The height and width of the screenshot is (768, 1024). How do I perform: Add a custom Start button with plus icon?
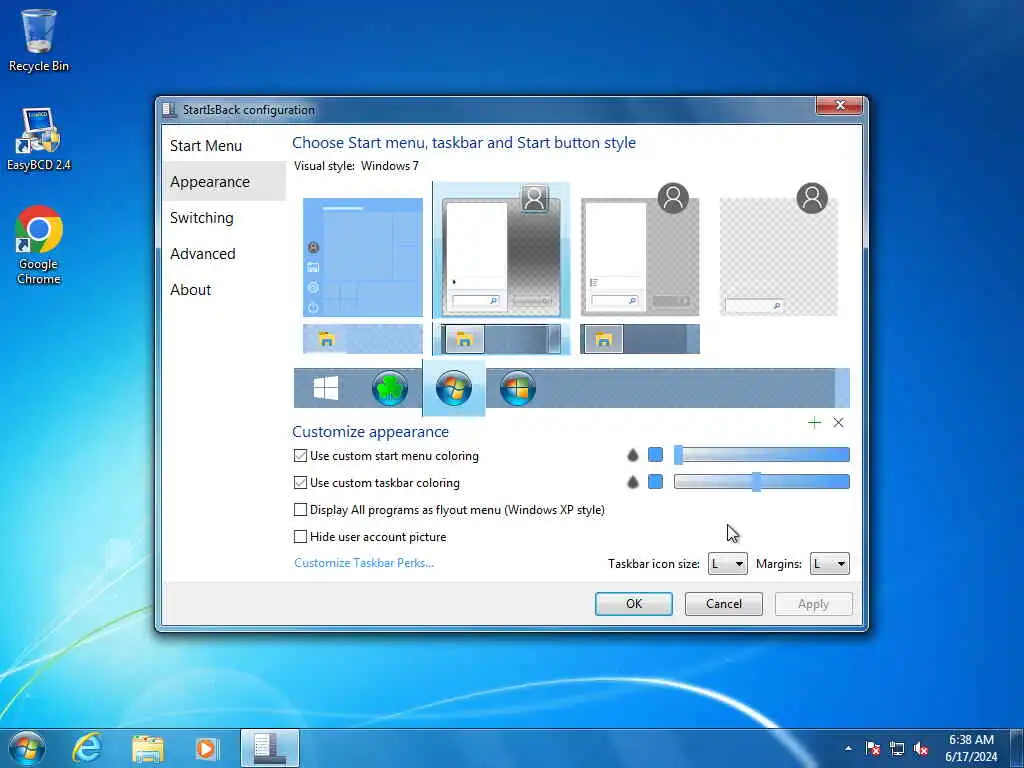(814, 423)
